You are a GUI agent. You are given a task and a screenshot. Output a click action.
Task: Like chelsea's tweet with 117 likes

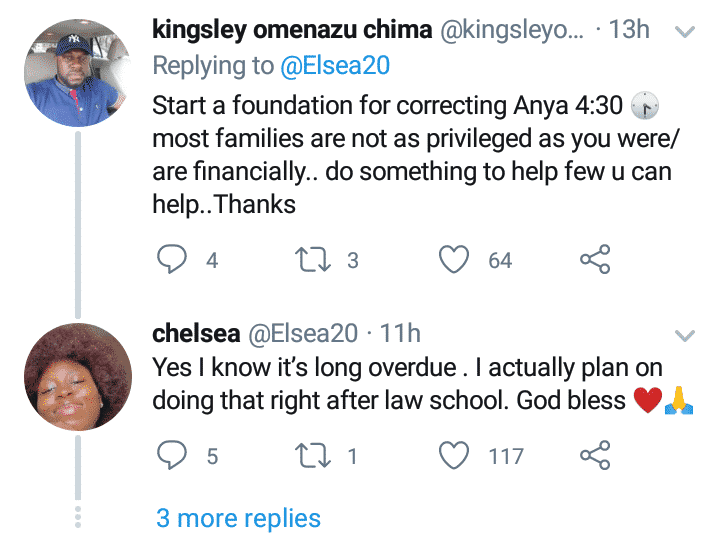(456, 456)
